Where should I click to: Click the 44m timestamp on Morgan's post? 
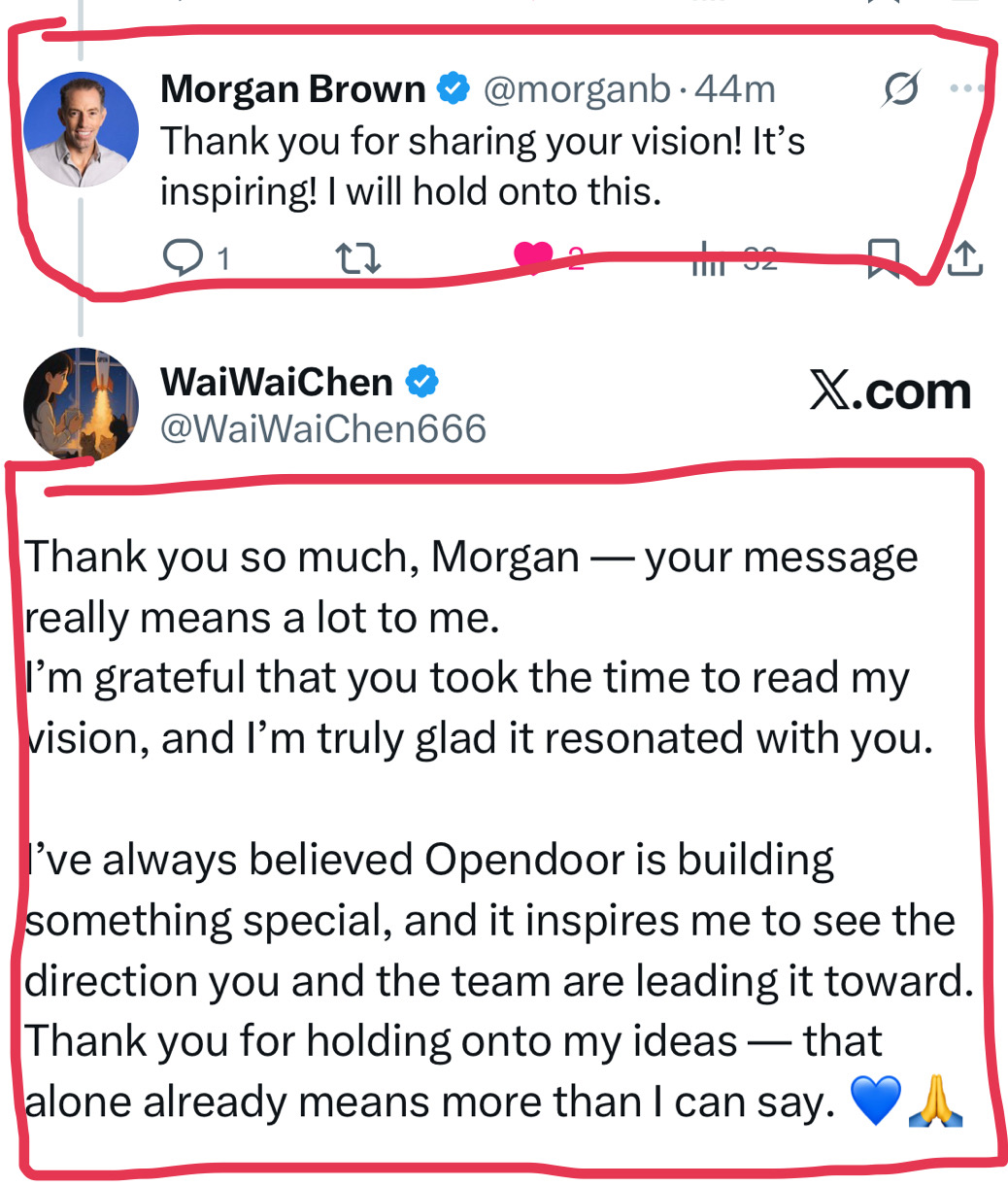tap(735, 89)
